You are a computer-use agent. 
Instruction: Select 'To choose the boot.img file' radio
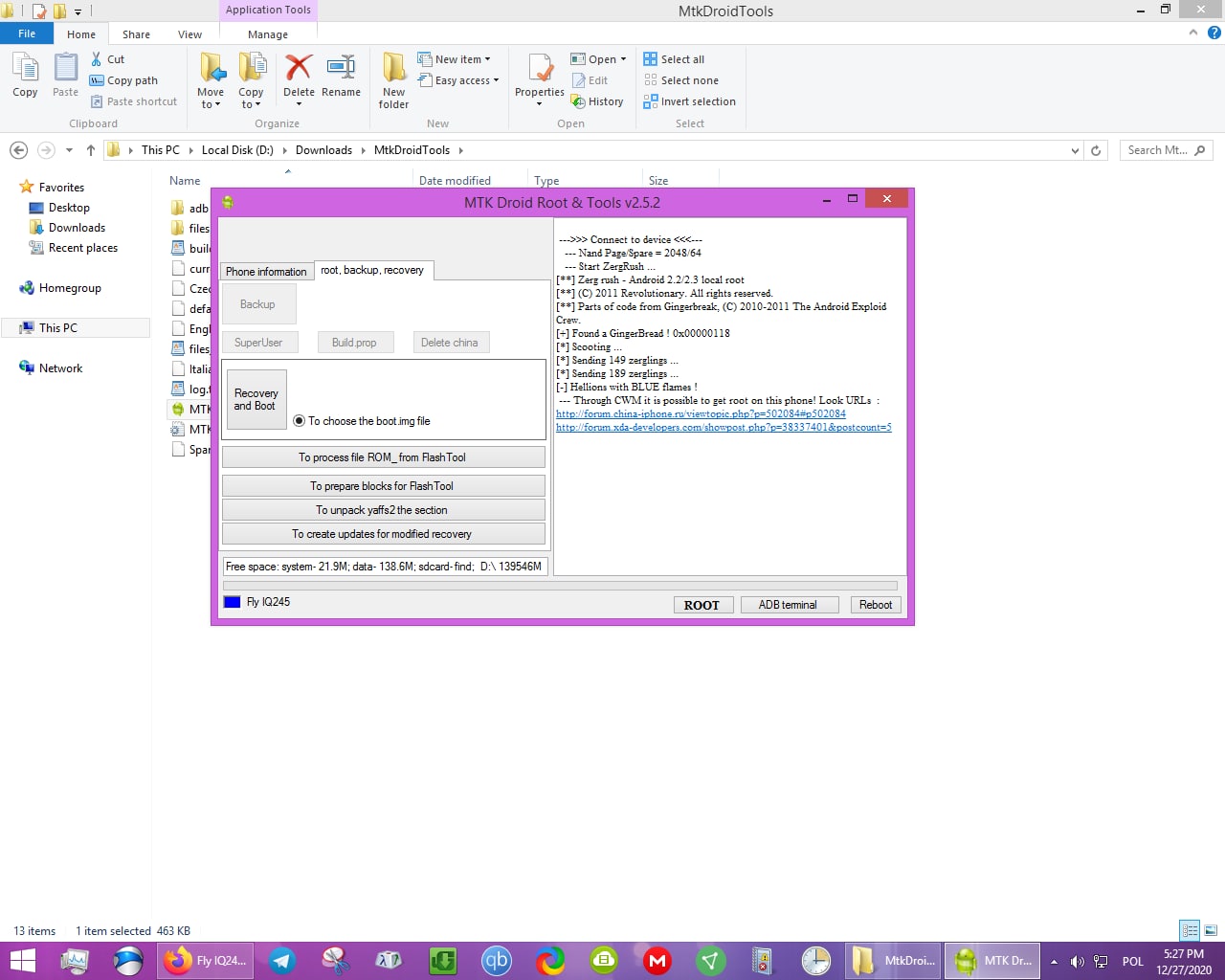point(300,421)
